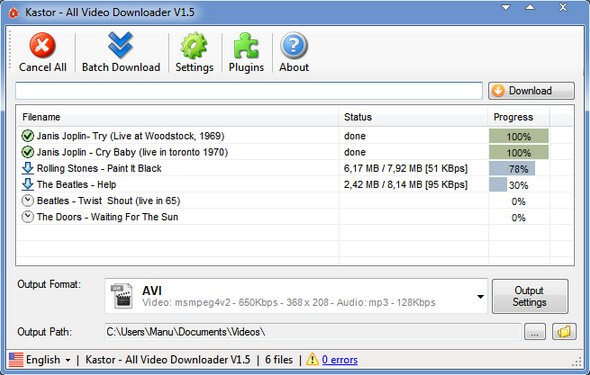Click the Kastor app icon in title bar
The image size is (590, 375).
[14, 14]
